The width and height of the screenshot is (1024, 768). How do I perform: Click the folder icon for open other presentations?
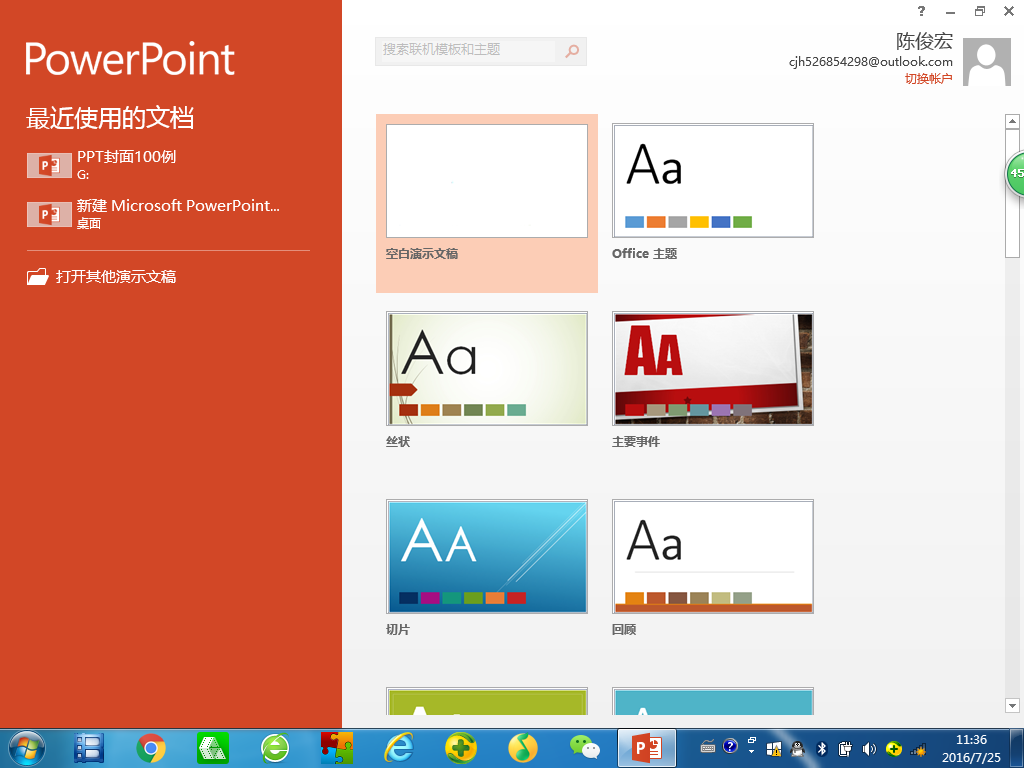(37, 277)
